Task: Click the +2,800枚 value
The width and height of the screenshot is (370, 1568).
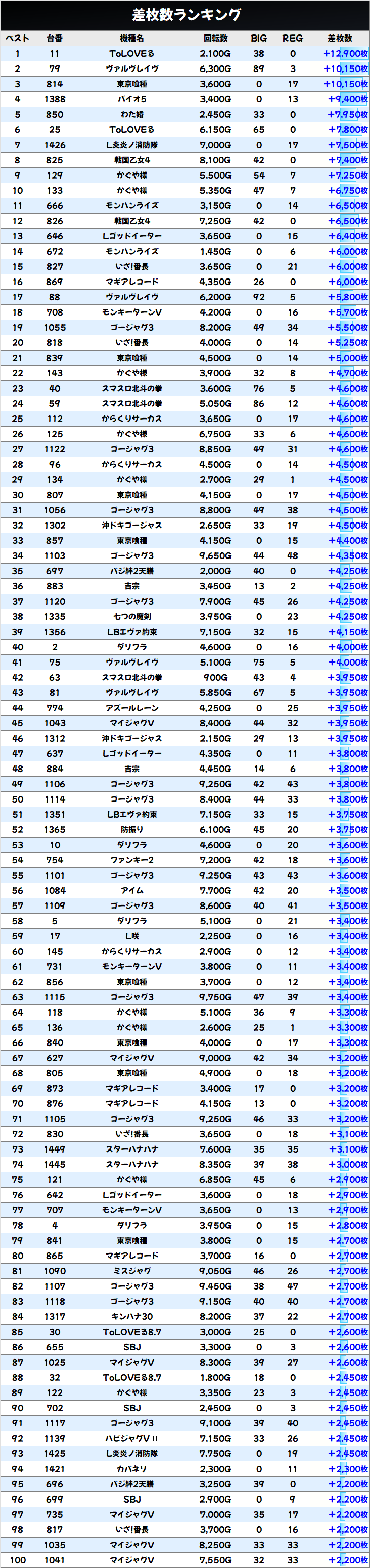Action: pos(348,1225)
